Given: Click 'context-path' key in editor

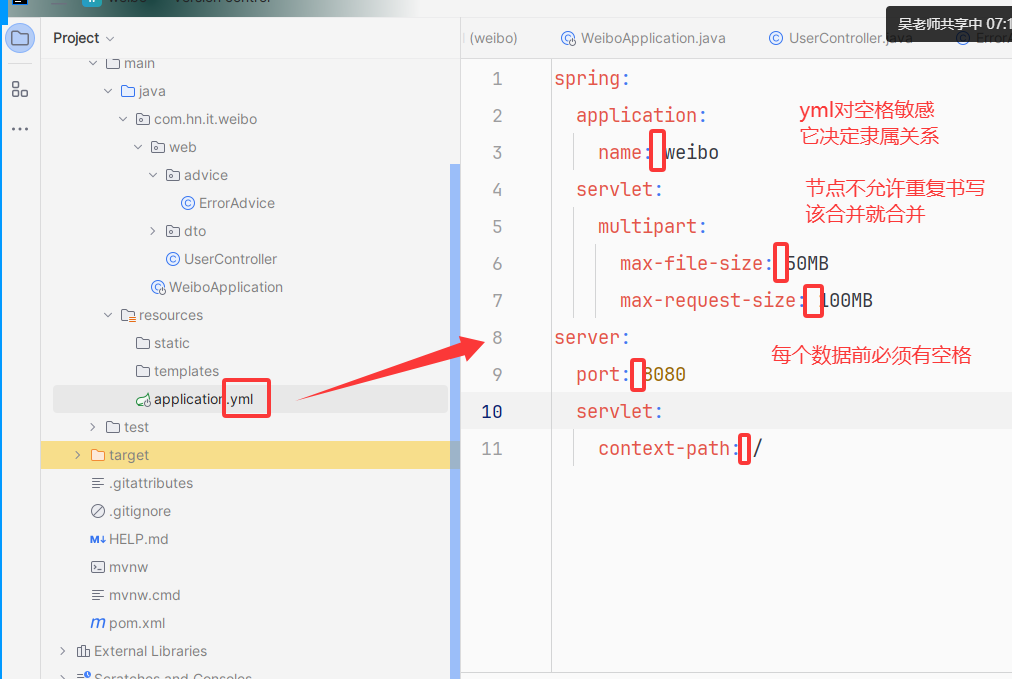Looking at the screenshot, I should click(x=663, y=449).
